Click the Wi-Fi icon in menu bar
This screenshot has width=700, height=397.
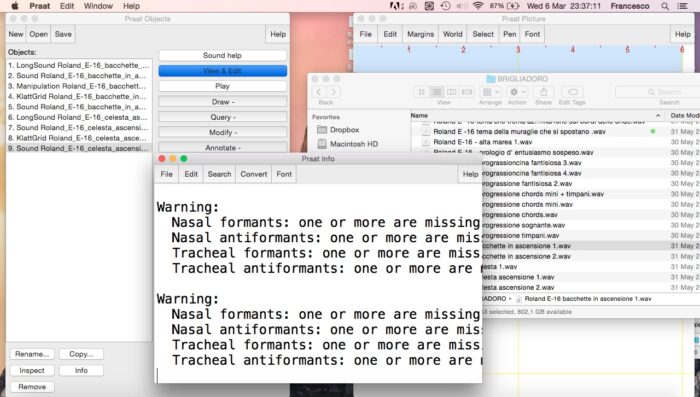[x=478, y=6]
